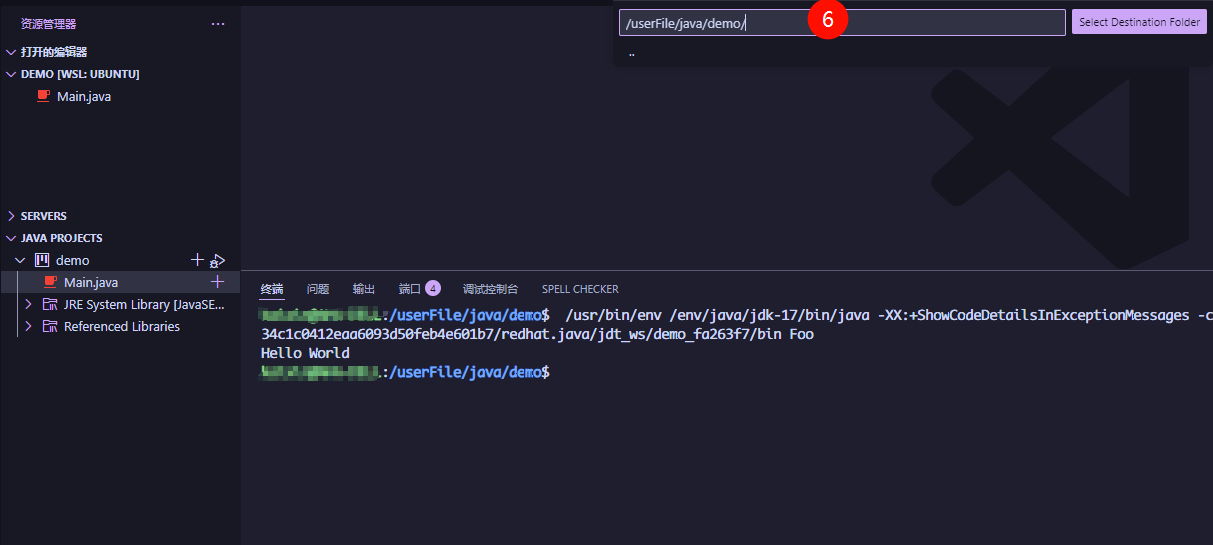Collapse the demo project node chevron
Screen dimensions: 1213x545
pos(21,260)
